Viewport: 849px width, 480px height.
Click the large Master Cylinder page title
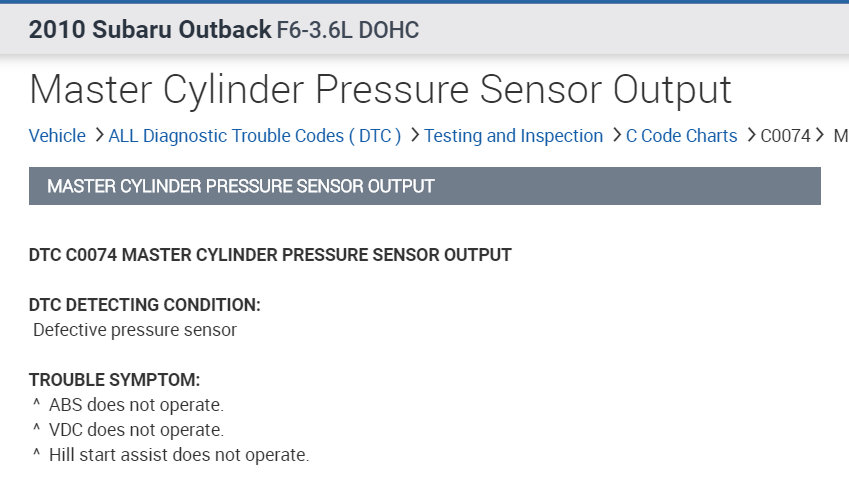[x=380, y=90]
